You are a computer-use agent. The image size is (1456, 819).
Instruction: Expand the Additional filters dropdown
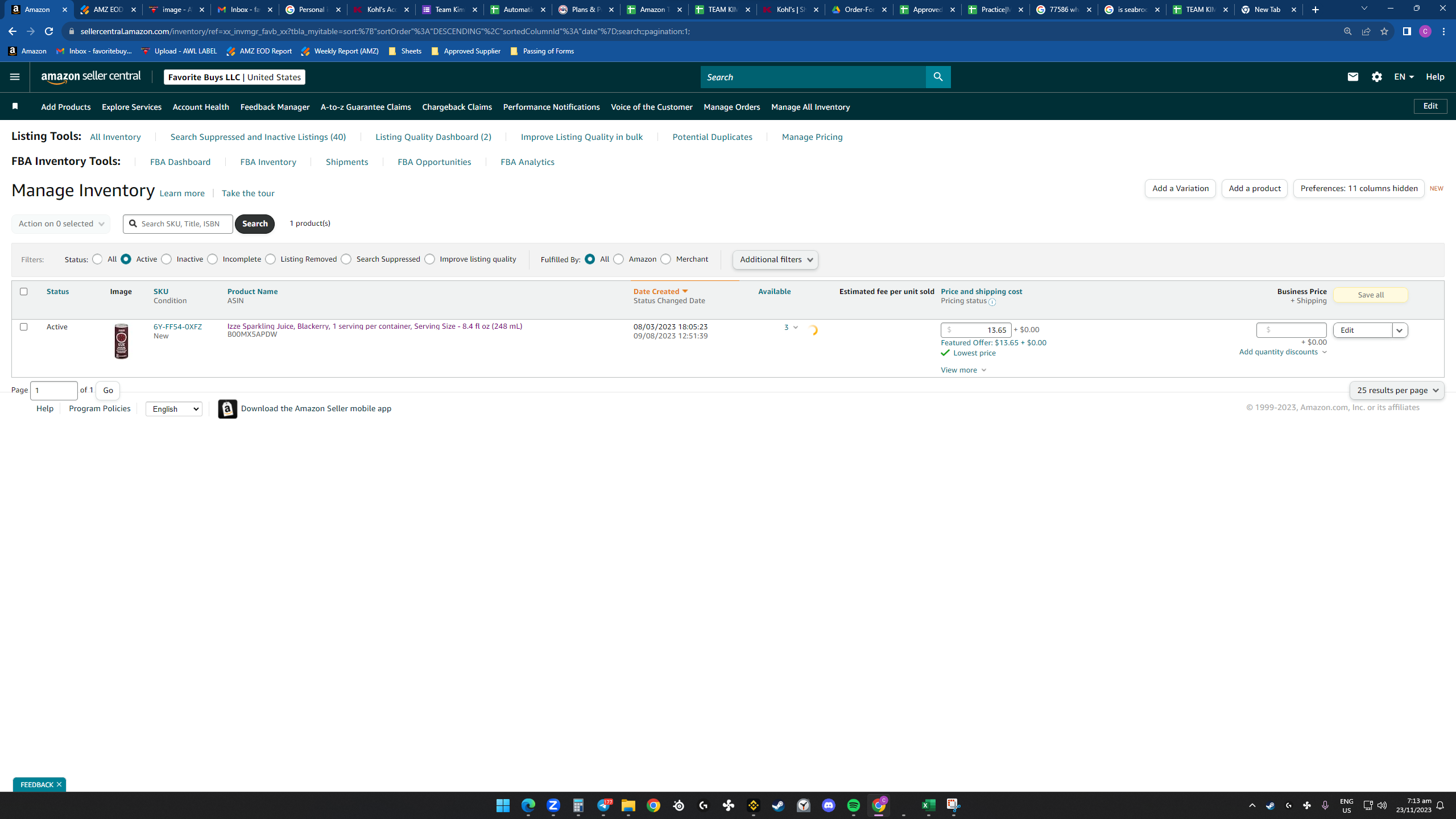click(x=775, y=260)
